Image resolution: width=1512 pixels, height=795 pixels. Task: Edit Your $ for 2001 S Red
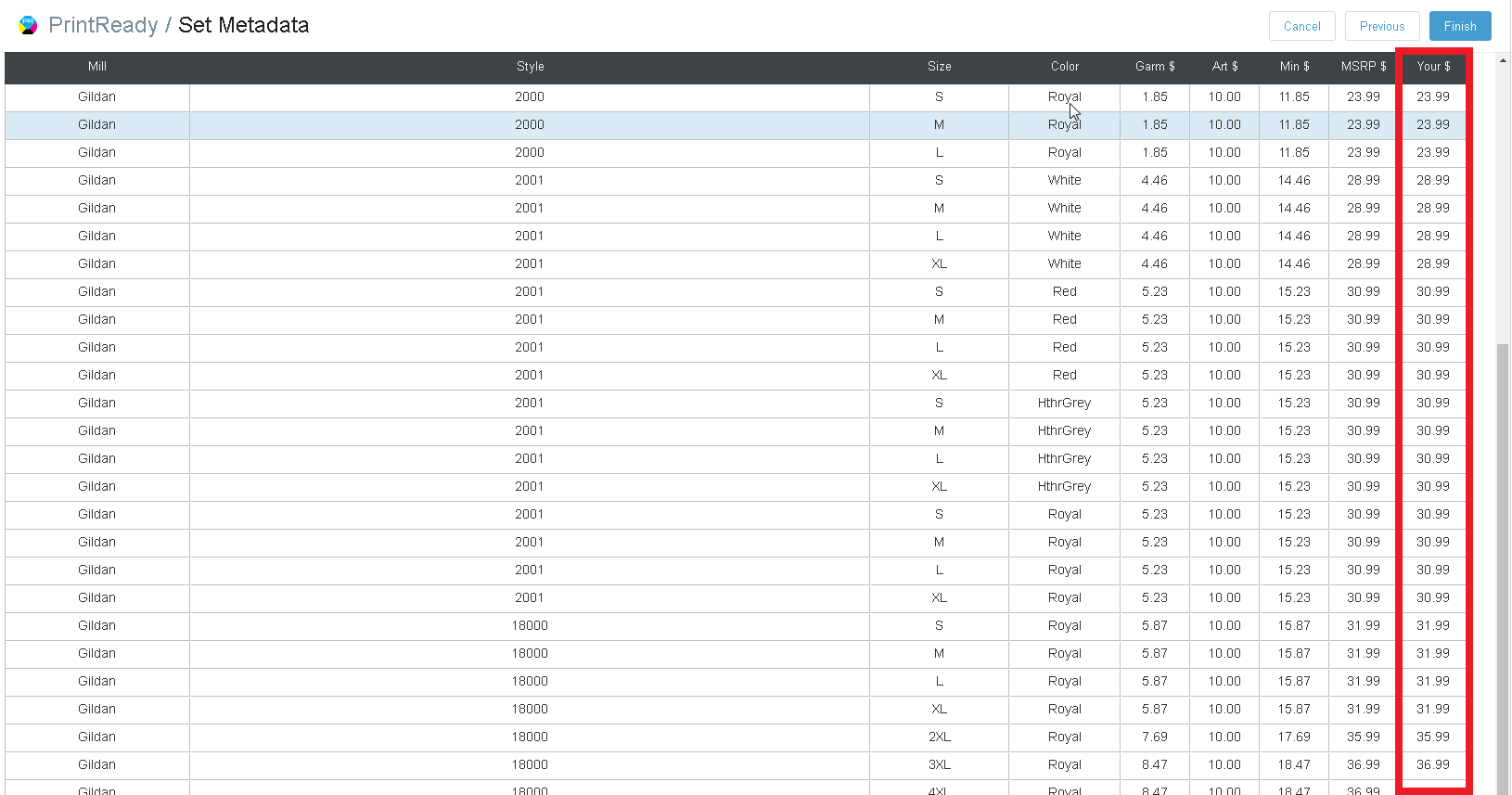tap(1433, 291)
